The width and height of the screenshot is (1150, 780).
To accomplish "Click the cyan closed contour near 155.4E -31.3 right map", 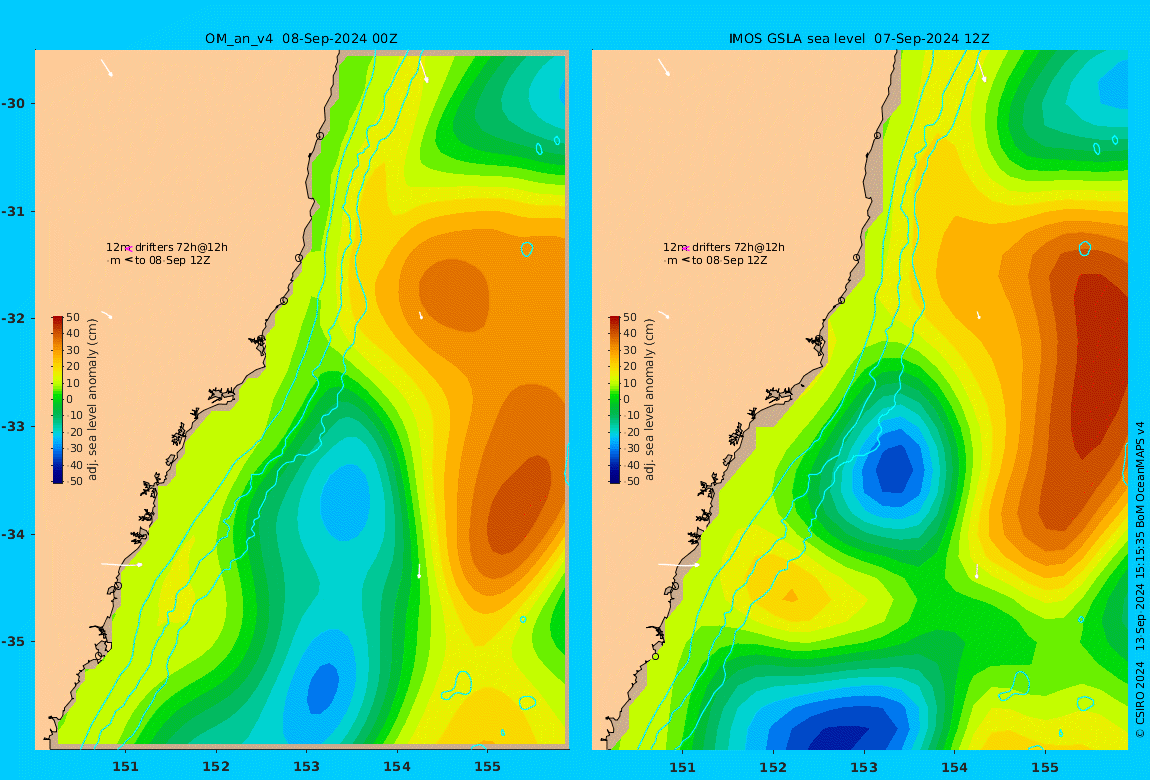I will 1085,249.
